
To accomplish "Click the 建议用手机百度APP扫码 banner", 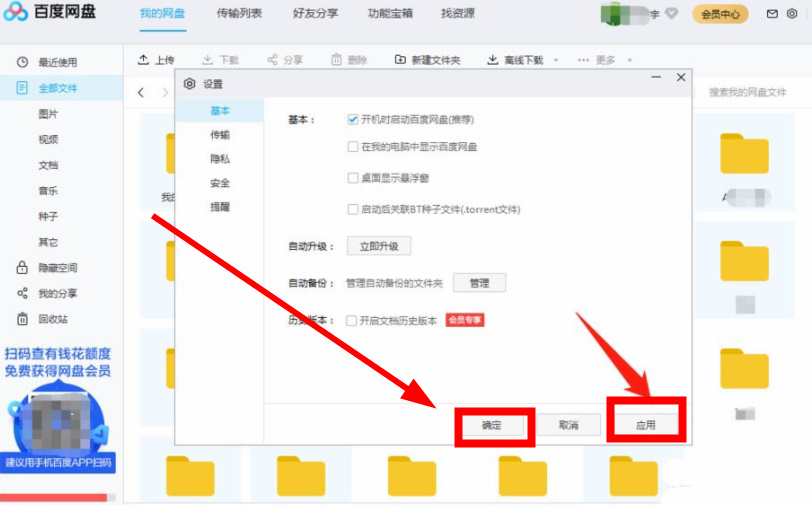I will [x=58, y=463].
